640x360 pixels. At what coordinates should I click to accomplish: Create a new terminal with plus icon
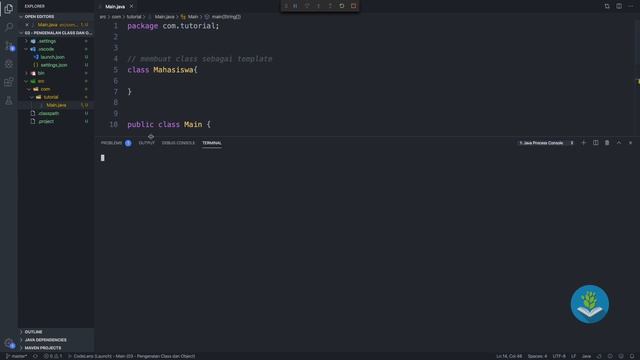click(x=584, y=143)
